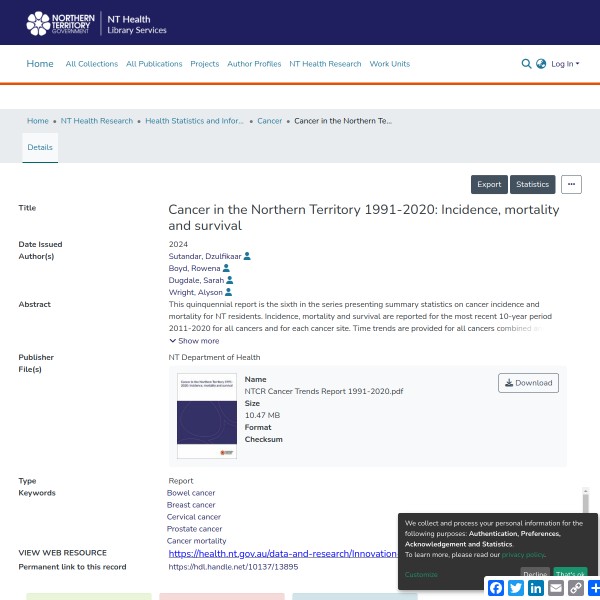Screen dimensions: 600x600
Task: Open the Statistics button
Action: pos(532,184)
